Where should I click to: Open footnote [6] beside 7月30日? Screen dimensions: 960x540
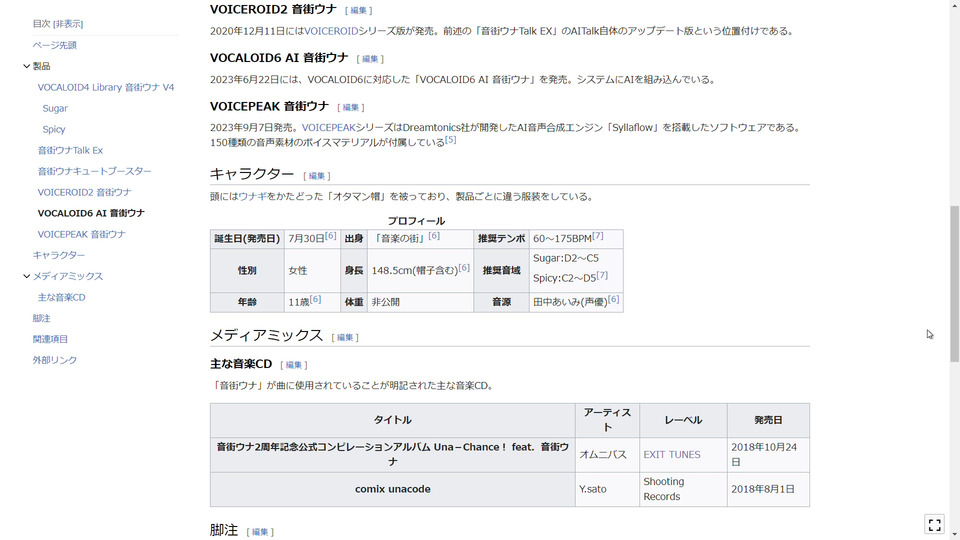click(x=331, y=236)
